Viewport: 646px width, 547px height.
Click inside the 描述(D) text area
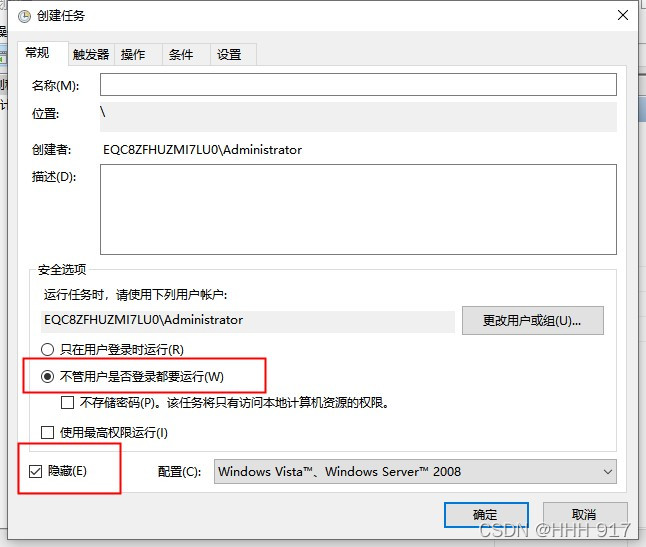tap(358, 209)
